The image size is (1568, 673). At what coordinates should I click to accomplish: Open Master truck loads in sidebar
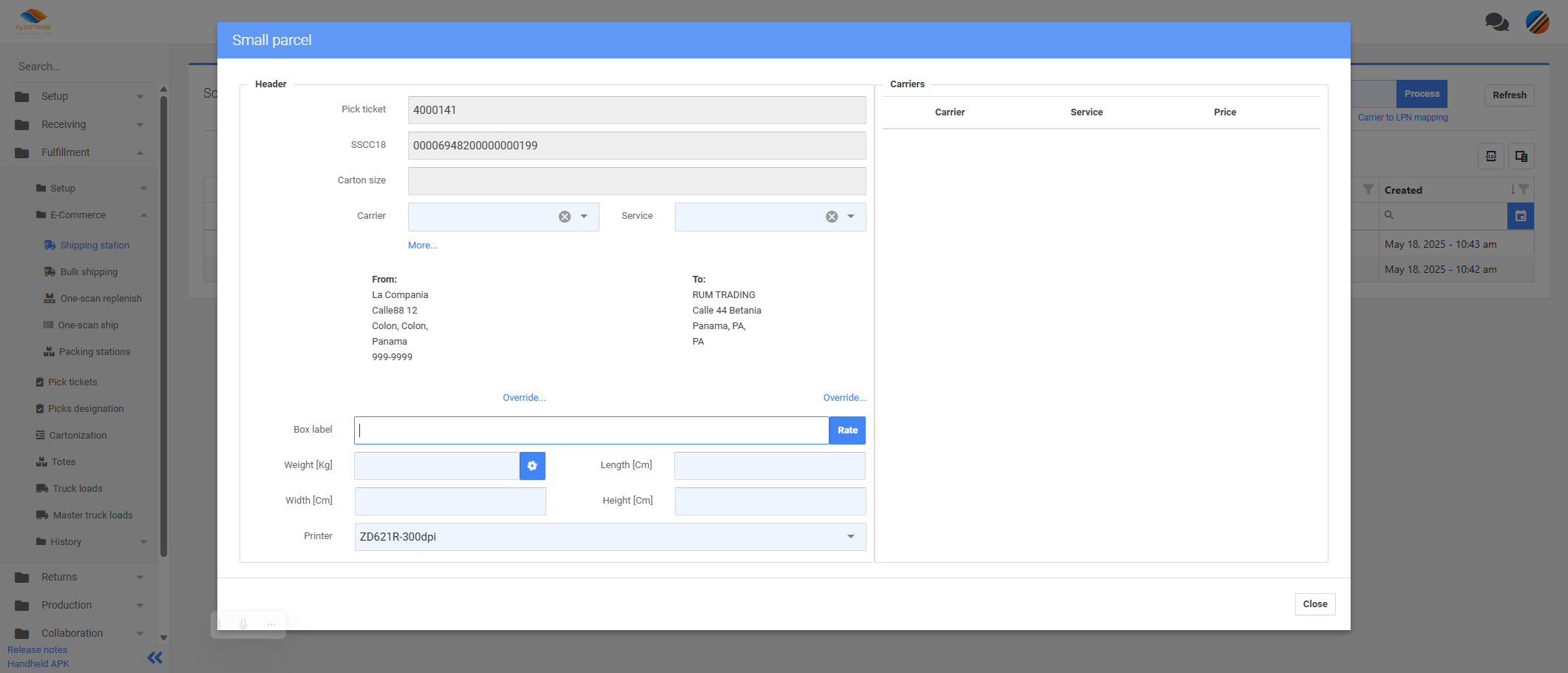[92, 515]
